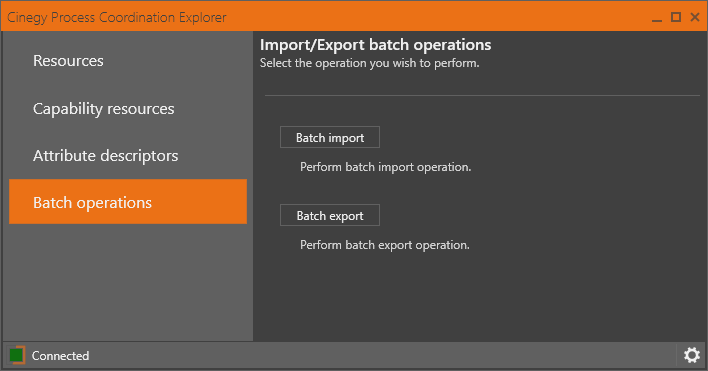Click the 'Import/Export batch operations' heading
Screen dimensions: 708x371
pyautogui.click(x=375, y=45)
